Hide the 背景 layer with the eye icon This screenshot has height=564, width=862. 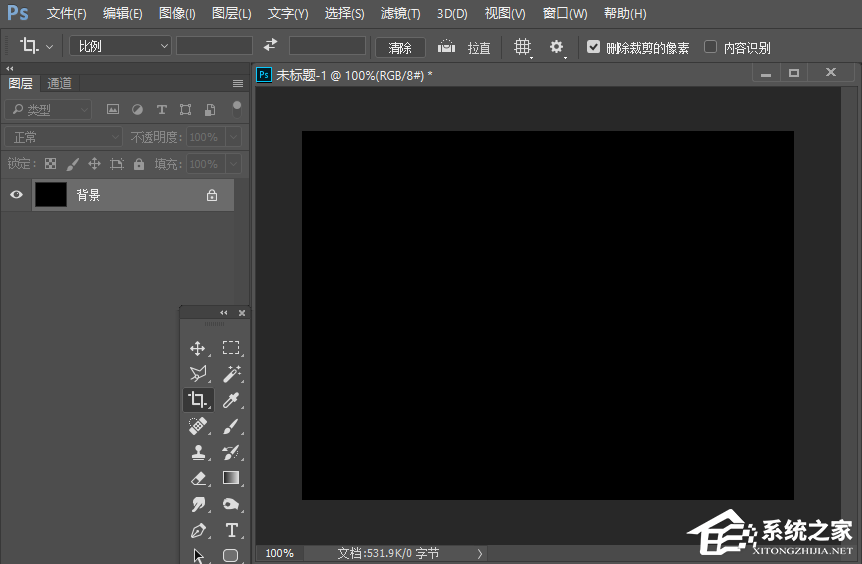16,195
